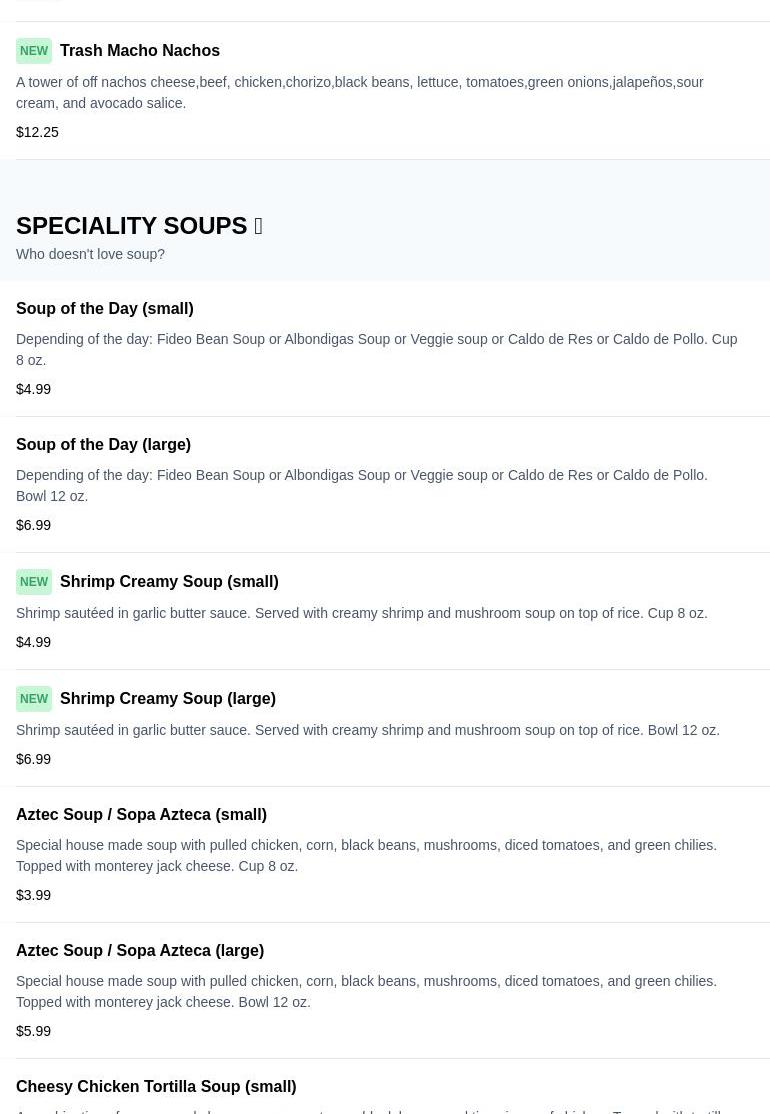Open Shrimp Creamy Soup (small) item
Screen dimensions: 770x1114
coord(169,582)
